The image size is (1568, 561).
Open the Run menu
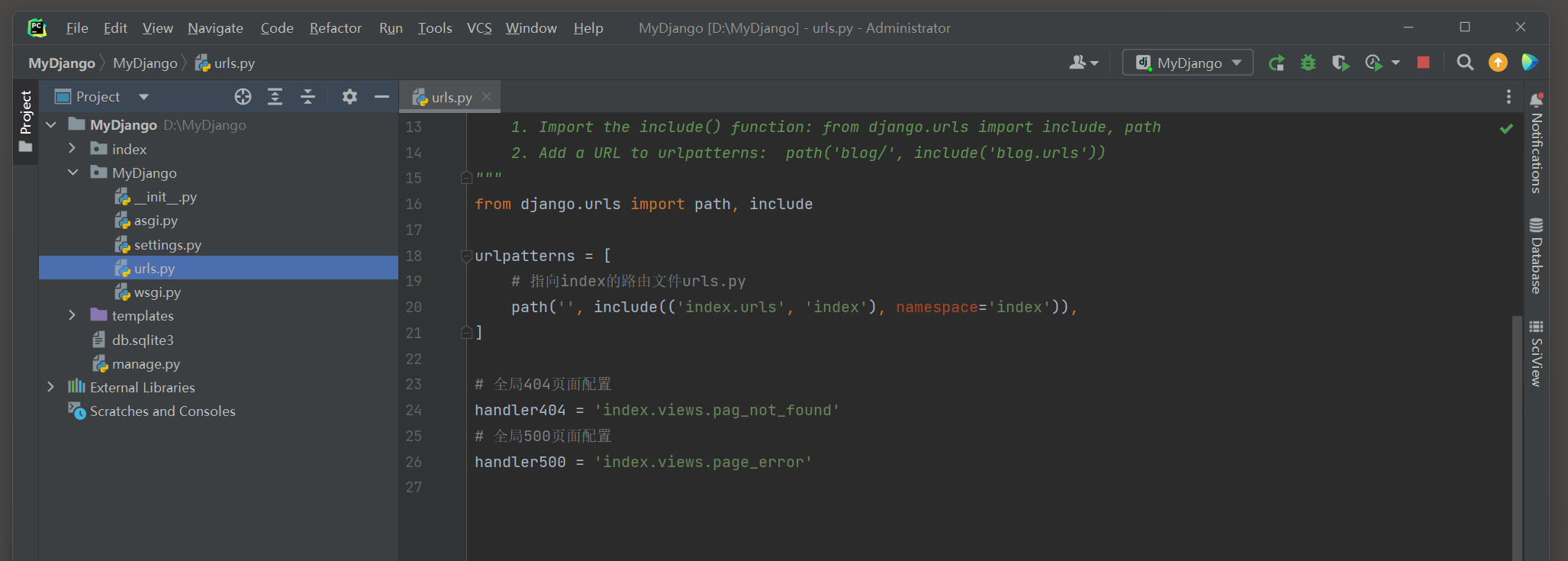pos(391,28)
